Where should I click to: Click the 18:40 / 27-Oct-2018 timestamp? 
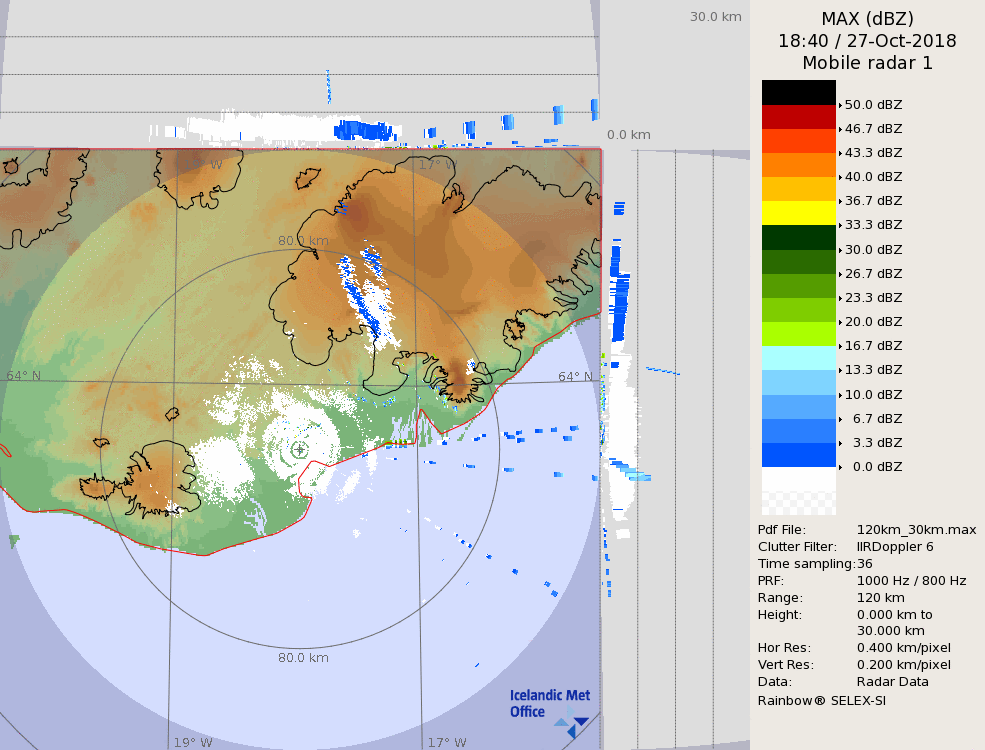[x=867, y=41]
